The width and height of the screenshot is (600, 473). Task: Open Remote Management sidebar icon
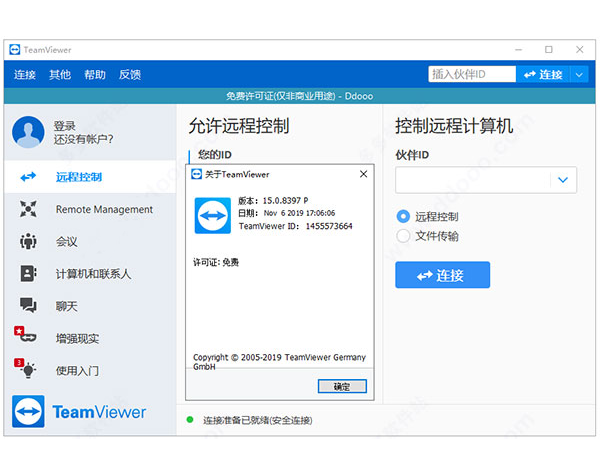pos(28,209)
